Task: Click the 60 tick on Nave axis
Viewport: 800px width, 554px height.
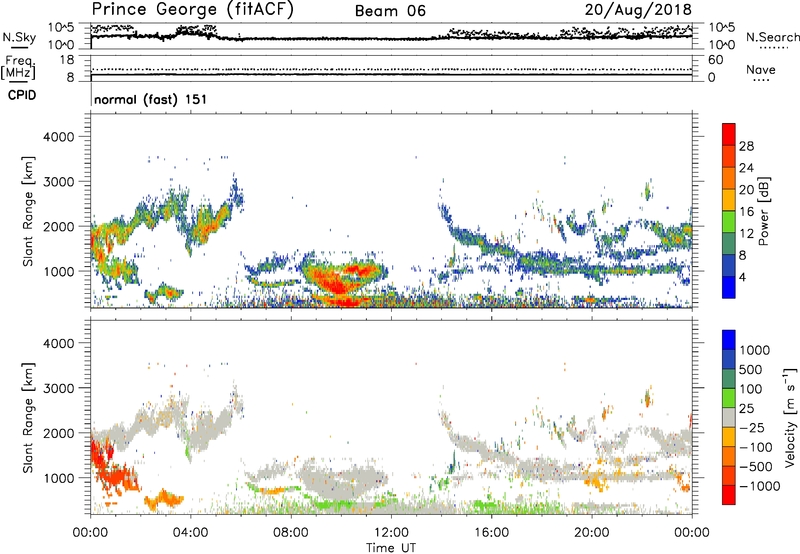Action: (x=715, y=60)
